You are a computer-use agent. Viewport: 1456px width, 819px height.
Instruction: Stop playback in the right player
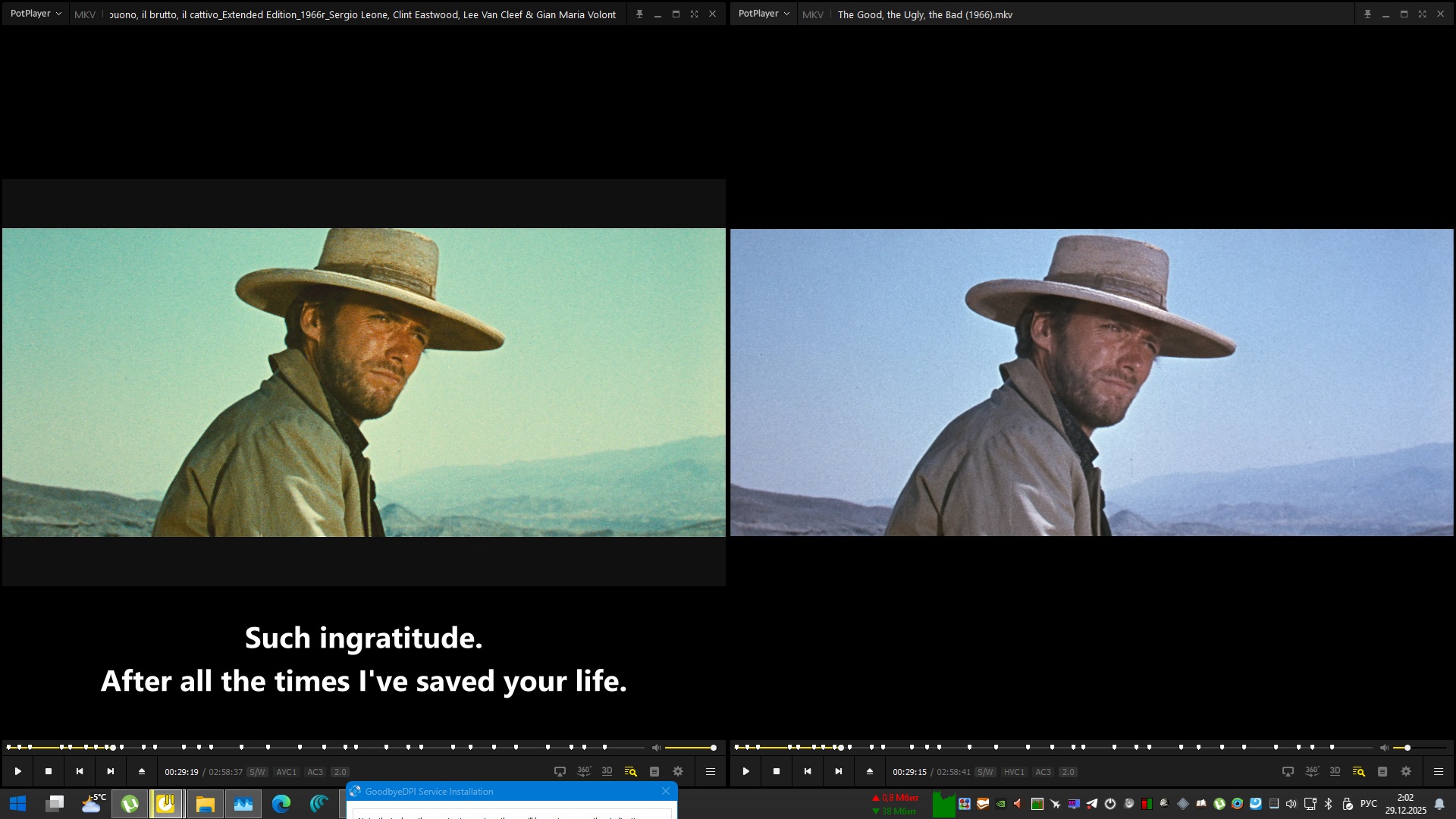coord(777,771)
